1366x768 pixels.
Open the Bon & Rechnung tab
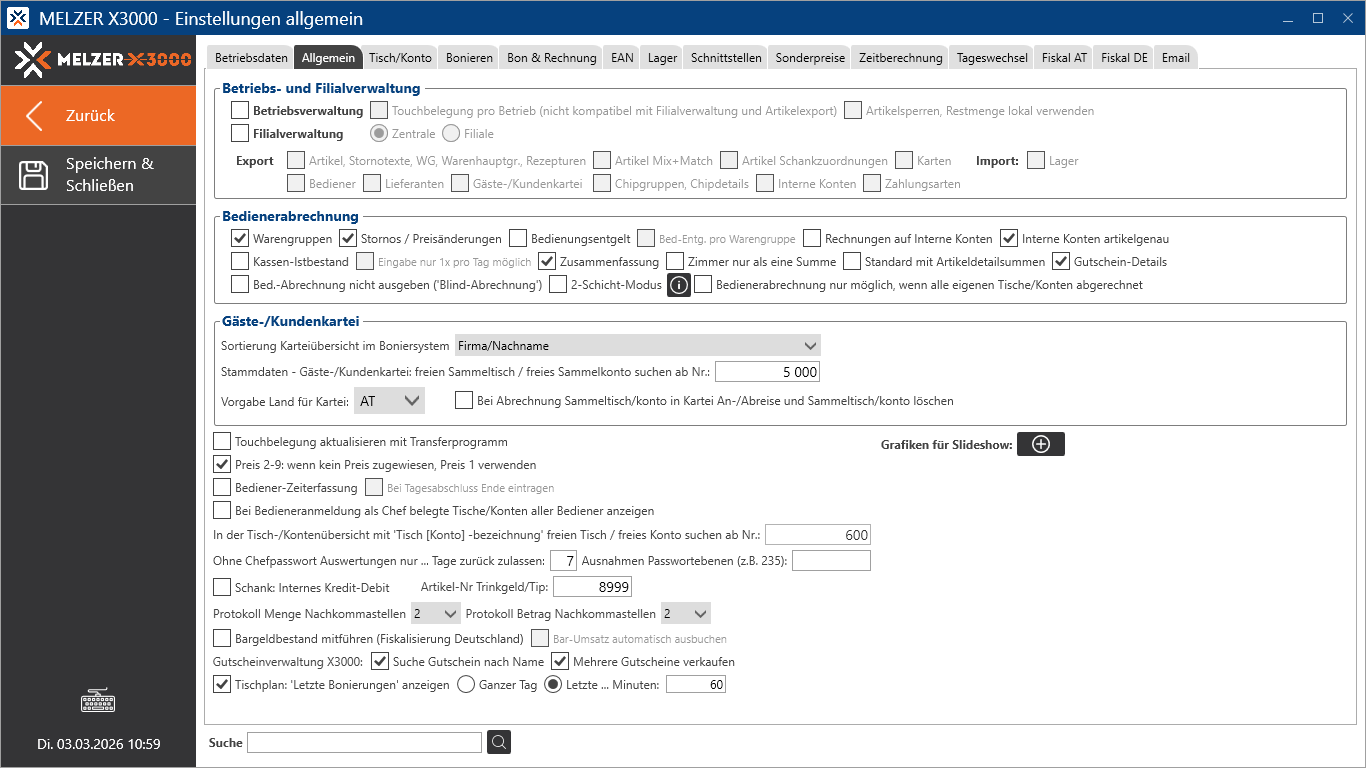click(552, 58)
